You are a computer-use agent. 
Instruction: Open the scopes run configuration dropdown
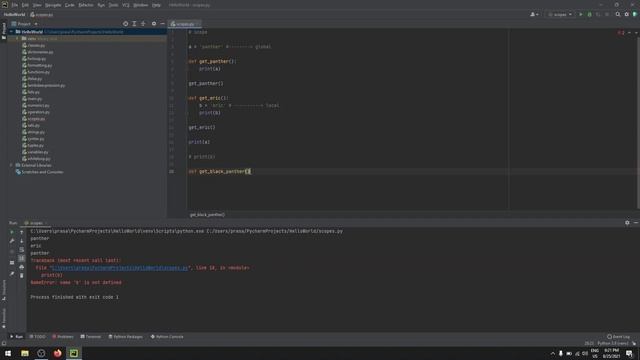pos(560,14)
